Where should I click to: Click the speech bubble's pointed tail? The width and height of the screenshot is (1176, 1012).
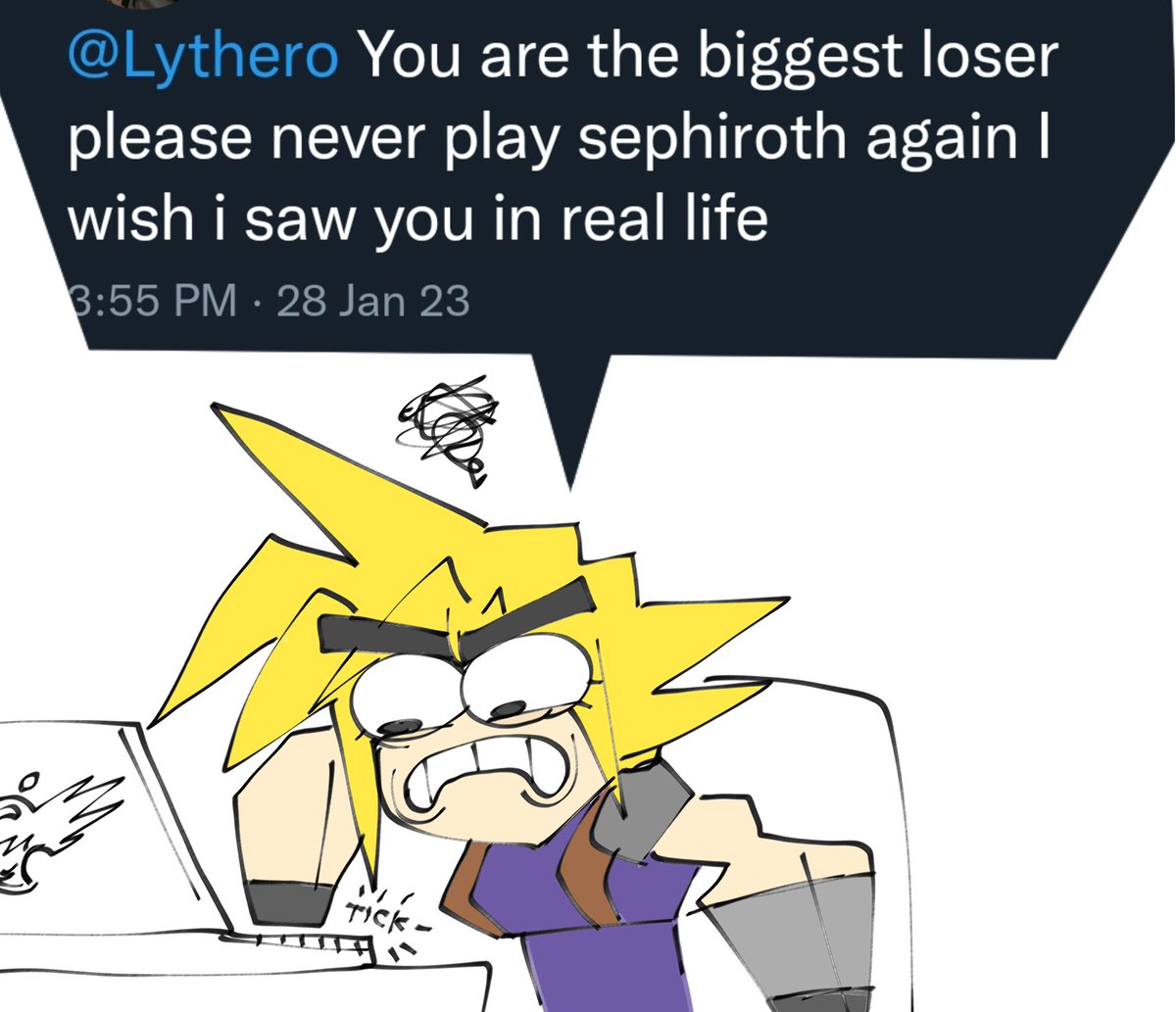(x=575, y=416)
